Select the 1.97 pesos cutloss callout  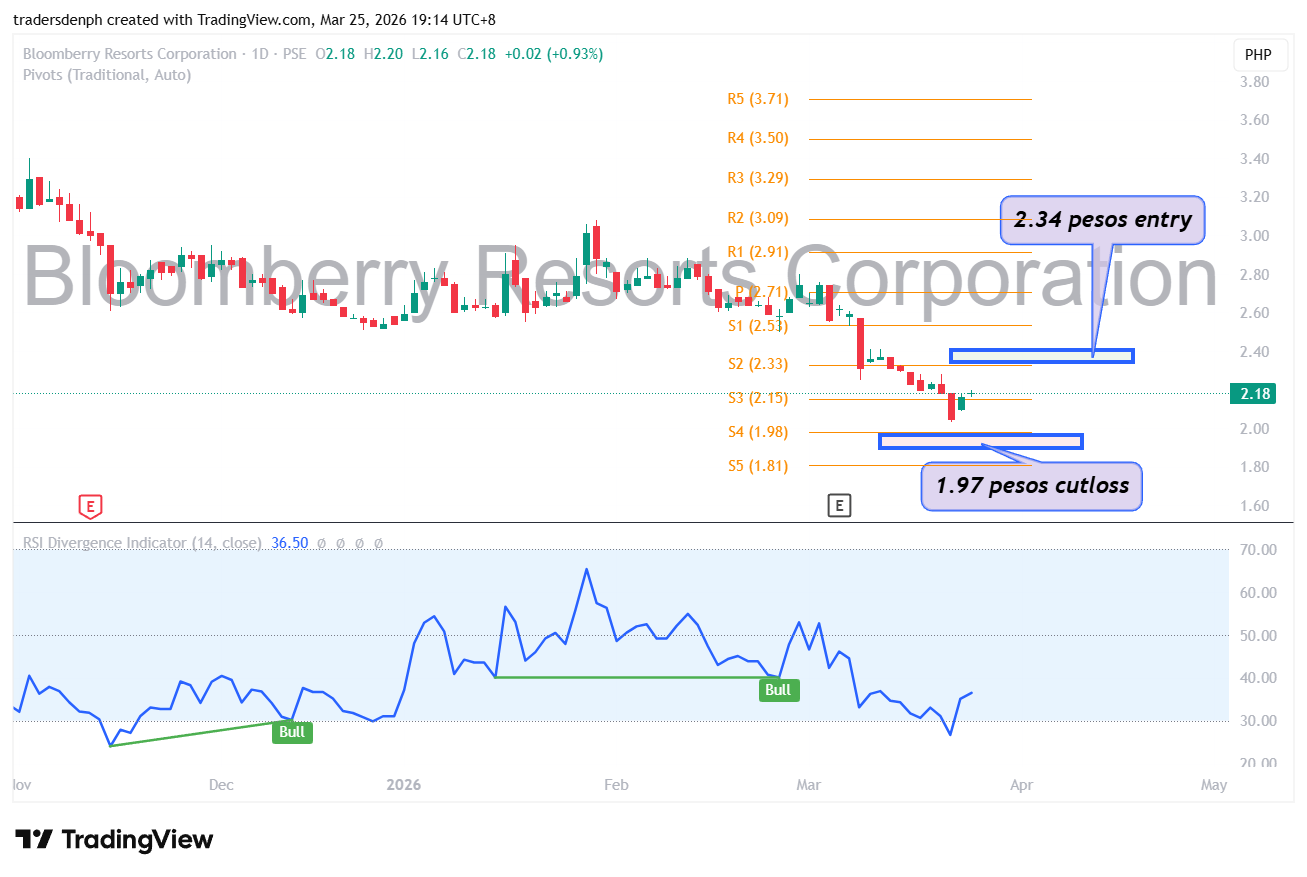point(1032,486)
